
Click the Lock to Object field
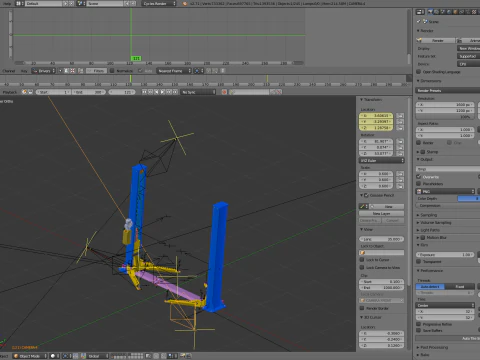pyautogui.click(x=382, y=253)
